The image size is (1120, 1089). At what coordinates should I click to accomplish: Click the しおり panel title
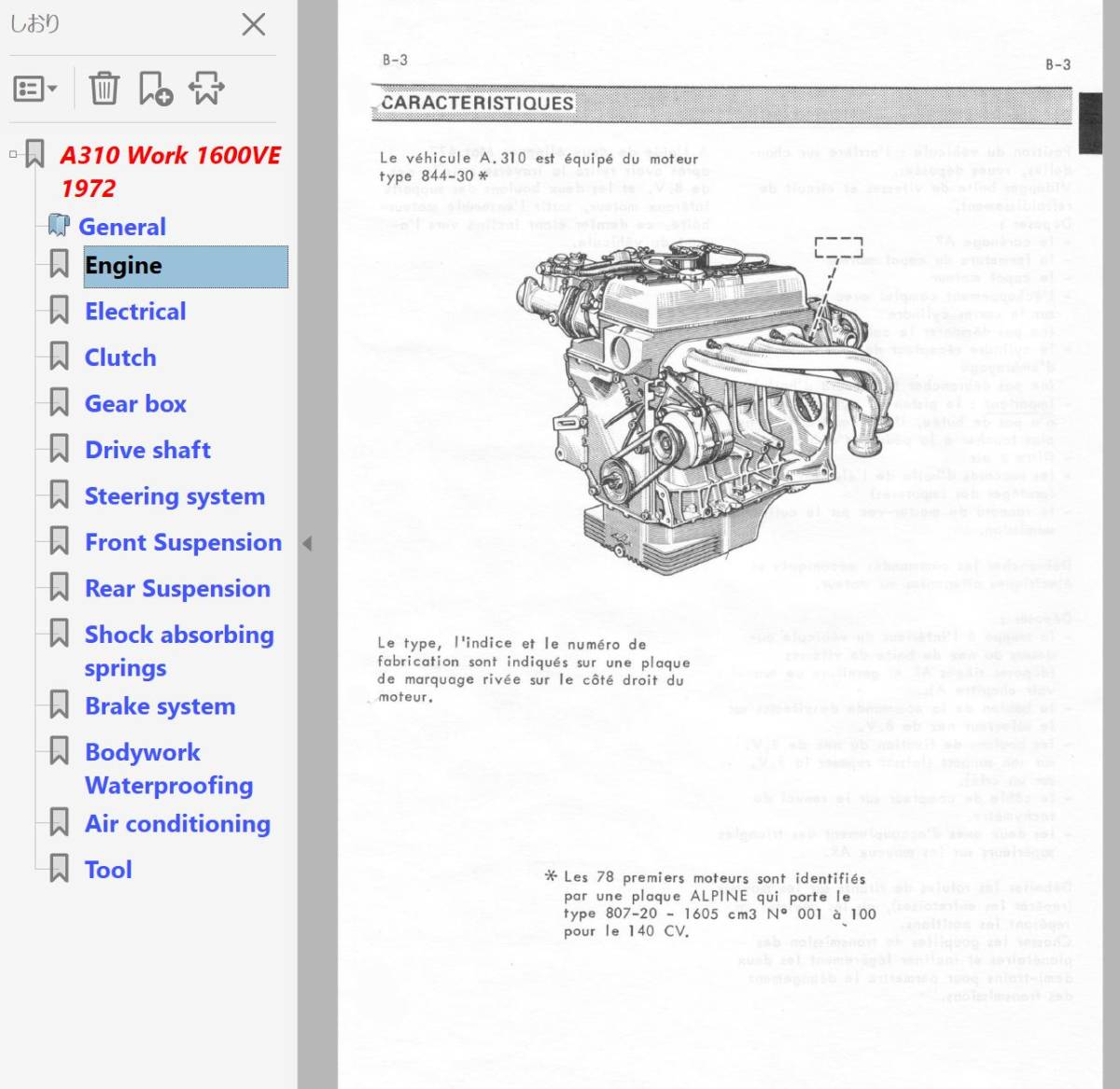coord(35,23)
